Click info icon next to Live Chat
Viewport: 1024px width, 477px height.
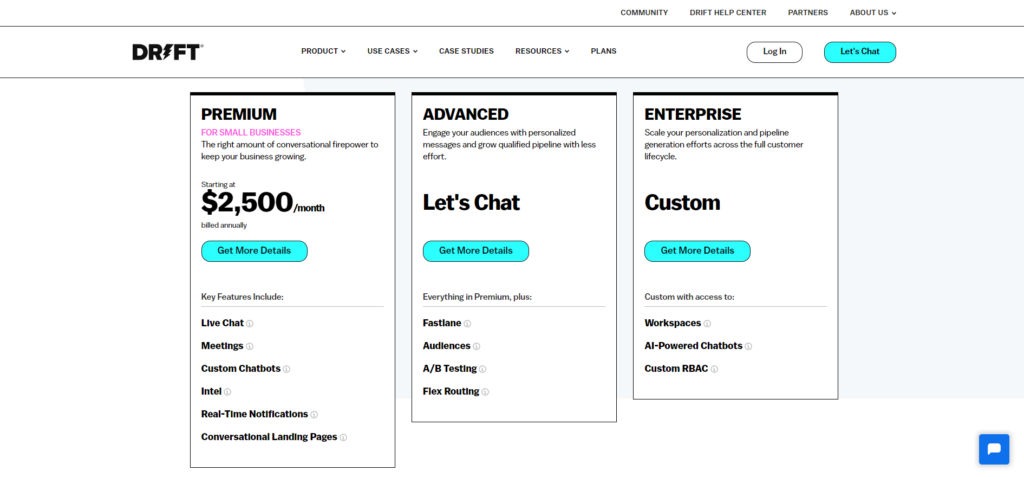(250, 324)
